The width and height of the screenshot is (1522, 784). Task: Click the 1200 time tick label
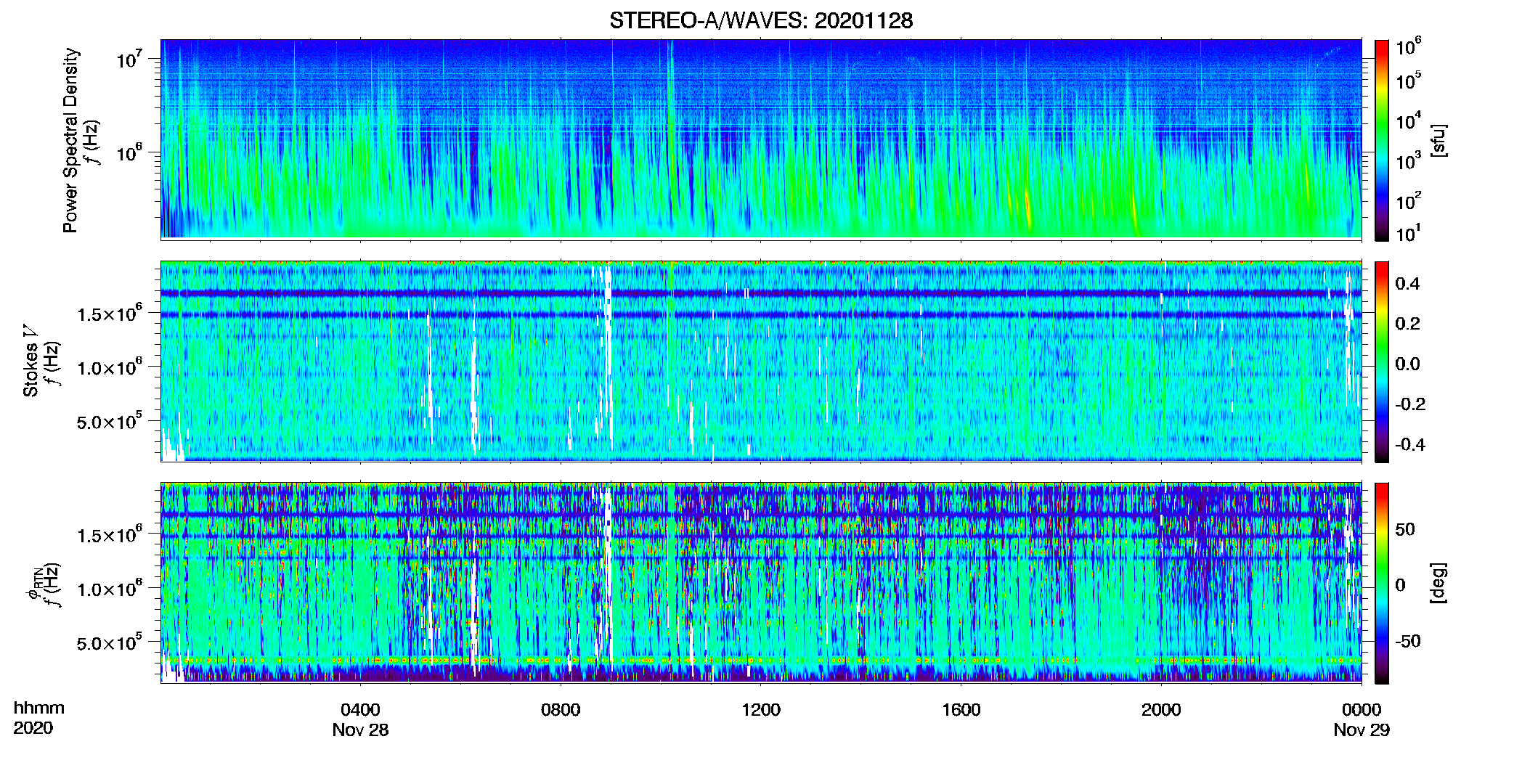[761, 710]
